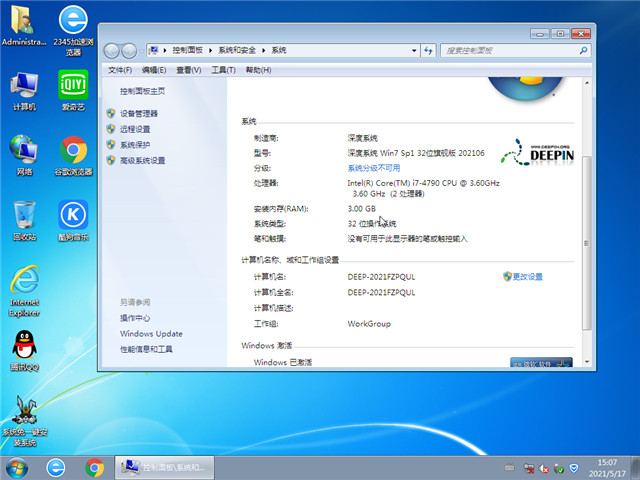Viewport: 640px width, 480px height.
Task: Expand the arrow after 控制面板 in the breadcrumb
Action: 210,50
